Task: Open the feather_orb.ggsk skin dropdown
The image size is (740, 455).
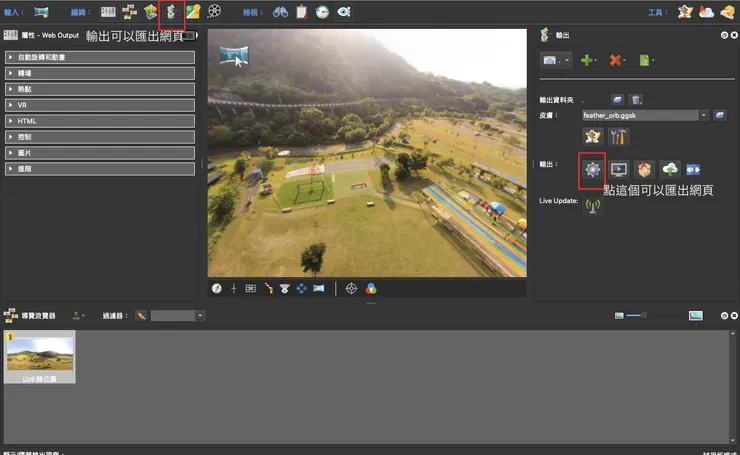Action: [704, 116]
